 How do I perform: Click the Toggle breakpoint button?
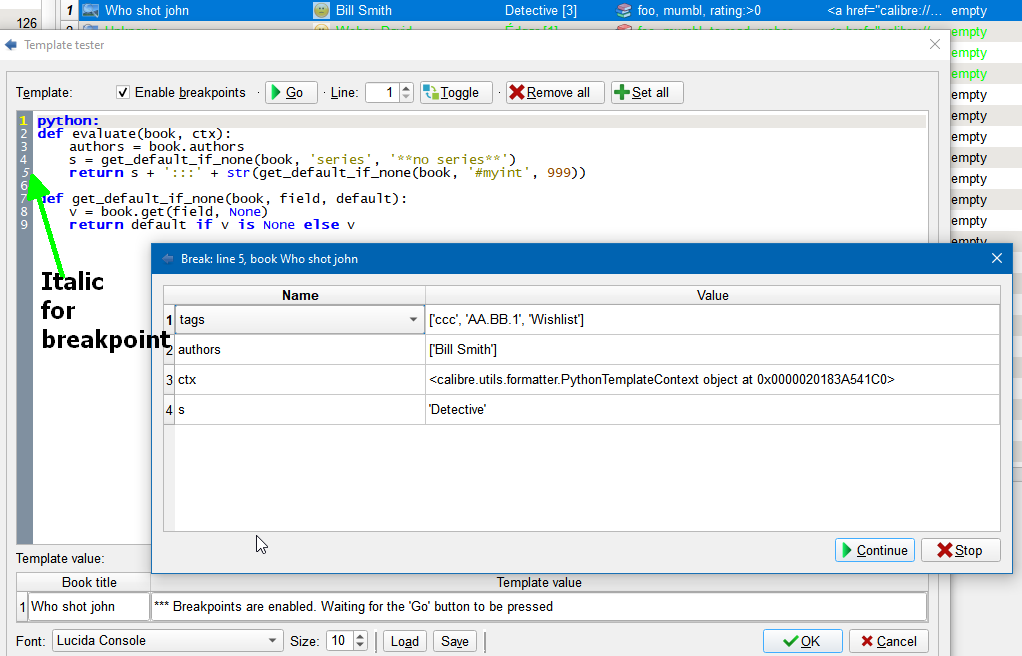click(456, 93)
